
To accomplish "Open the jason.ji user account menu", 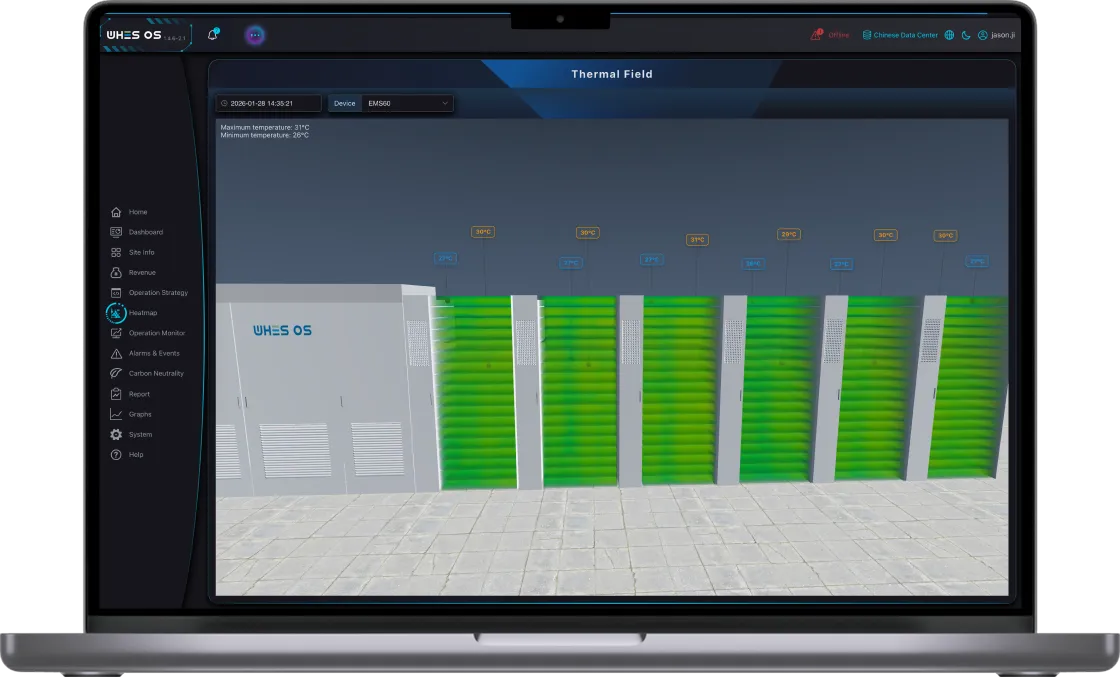I will pos(995,35).
